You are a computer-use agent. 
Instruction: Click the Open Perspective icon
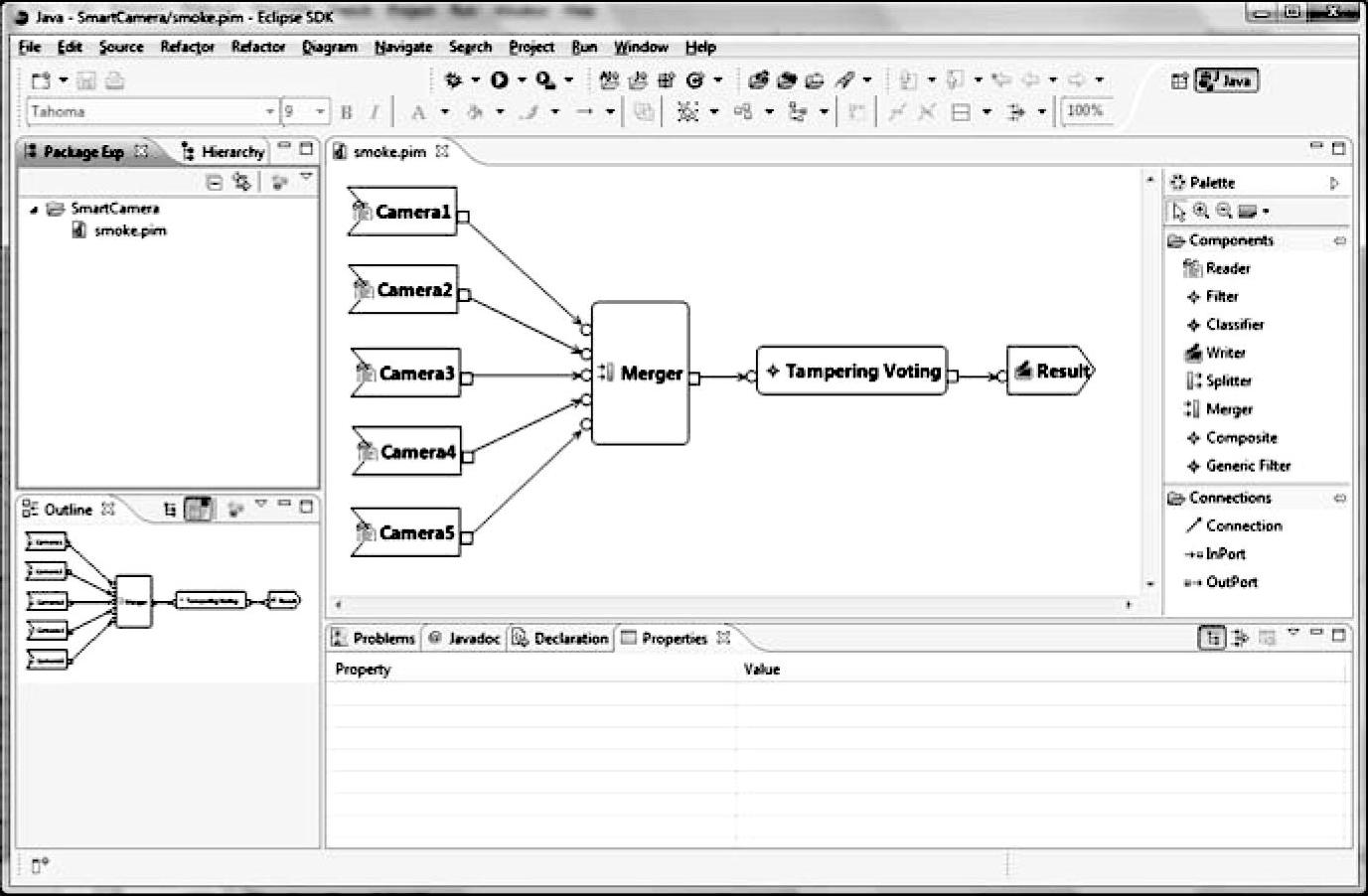point(1179,81)
